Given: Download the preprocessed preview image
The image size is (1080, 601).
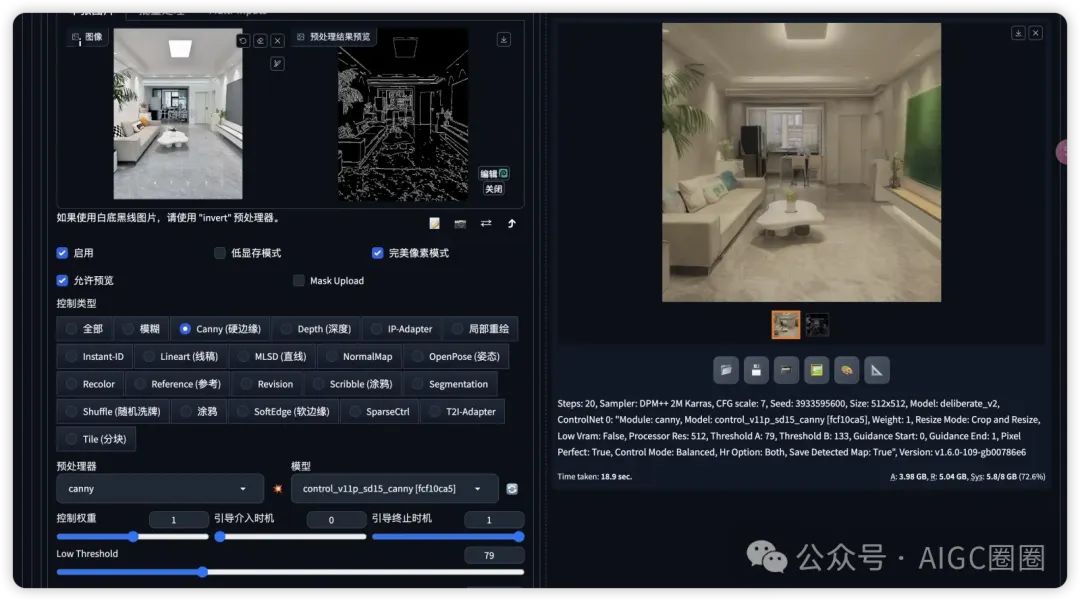Looking at the screenshot, I should click(503, 38).
